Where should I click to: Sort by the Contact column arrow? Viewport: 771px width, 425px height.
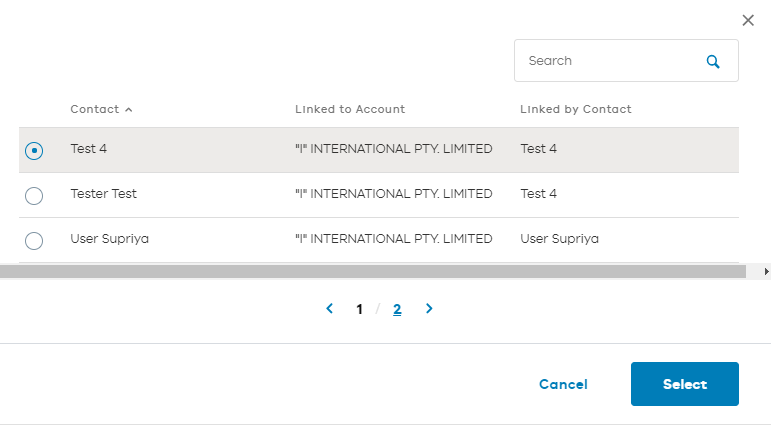tap(129, 109)
